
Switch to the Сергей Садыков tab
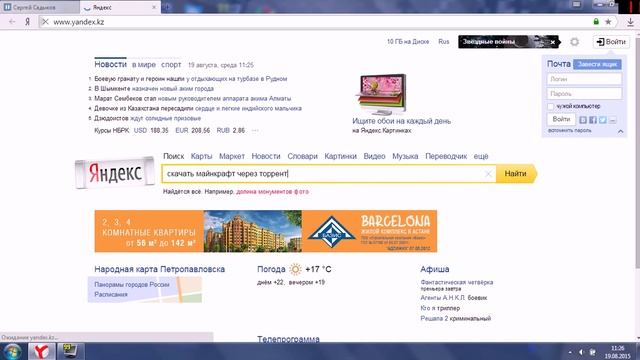(x=40, y=7)
